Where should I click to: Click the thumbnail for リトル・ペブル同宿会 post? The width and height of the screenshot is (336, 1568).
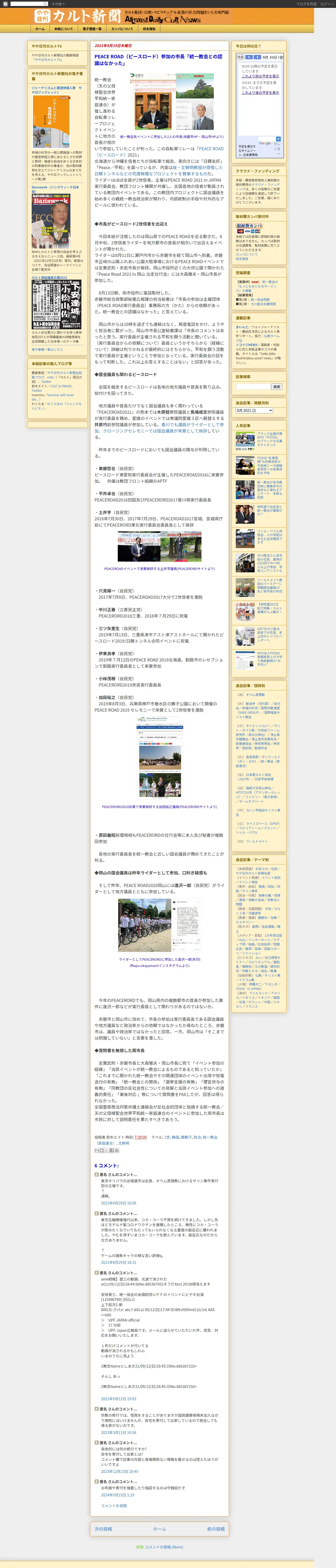(x=245, y=538)
